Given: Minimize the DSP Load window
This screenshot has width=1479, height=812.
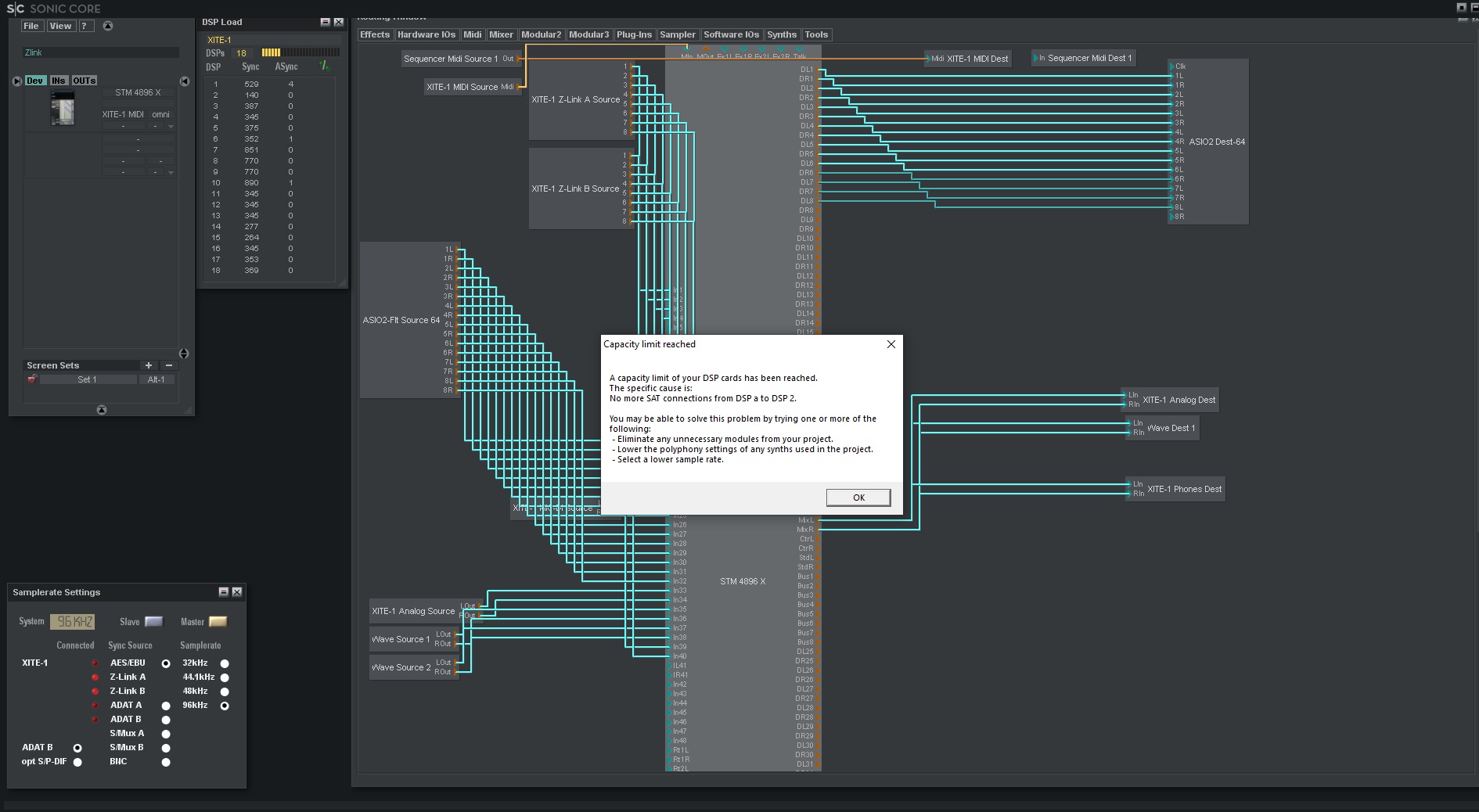Looking at the screenshot, I should click(x=326, y=22).
